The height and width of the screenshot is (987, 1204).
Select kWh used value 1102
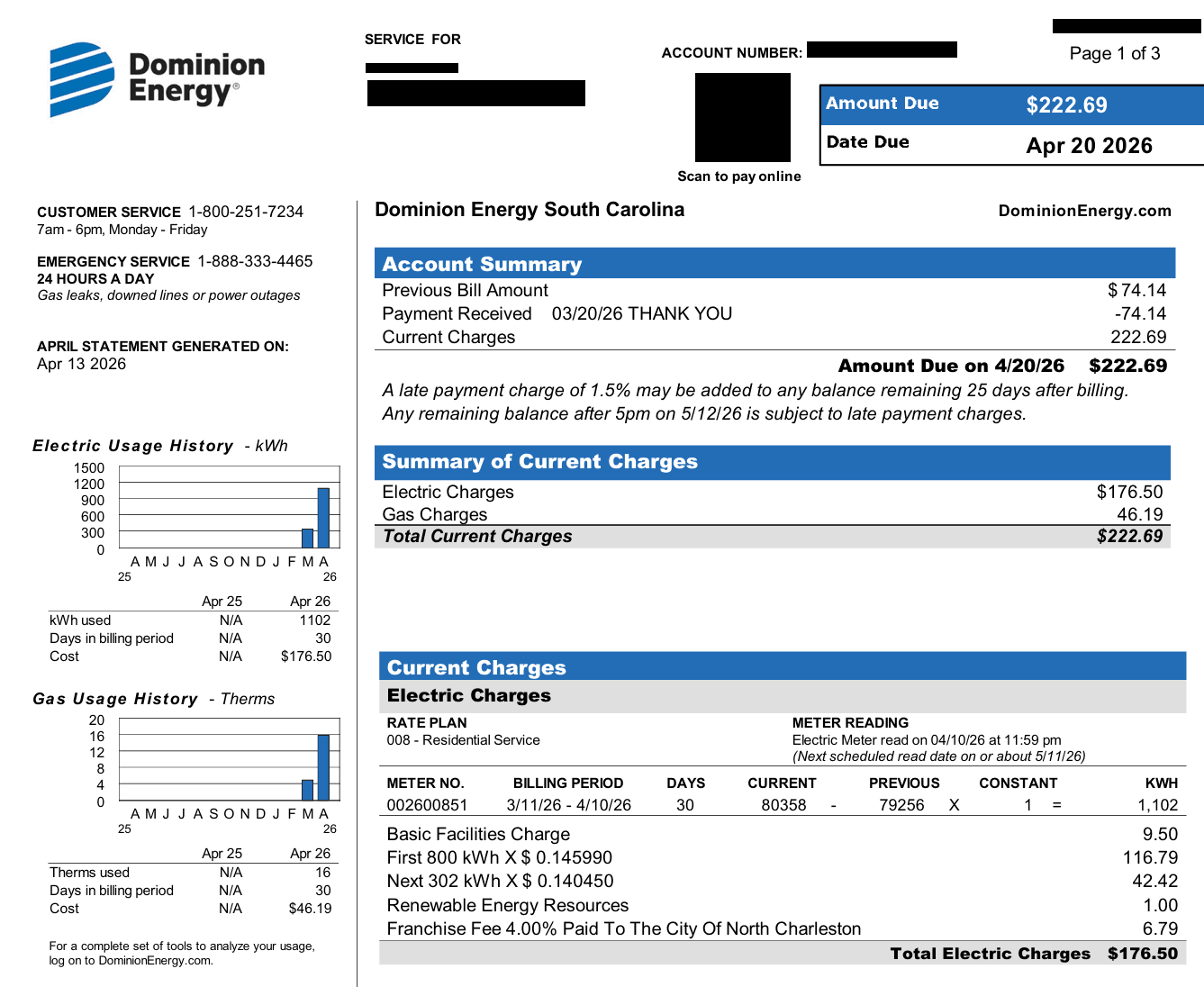pos(315,620)
